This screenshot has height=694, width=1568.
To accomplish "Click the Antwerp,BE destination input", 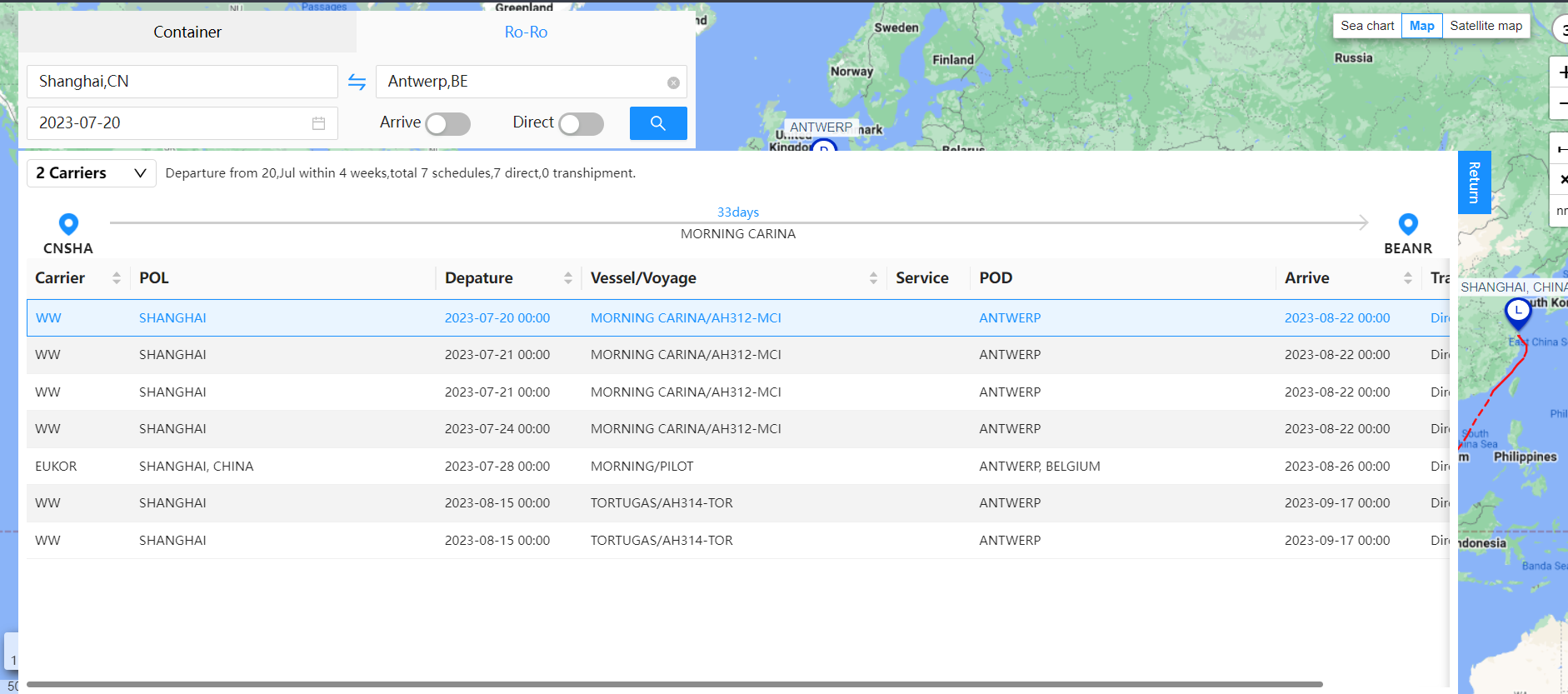I will tap(532, 82).
